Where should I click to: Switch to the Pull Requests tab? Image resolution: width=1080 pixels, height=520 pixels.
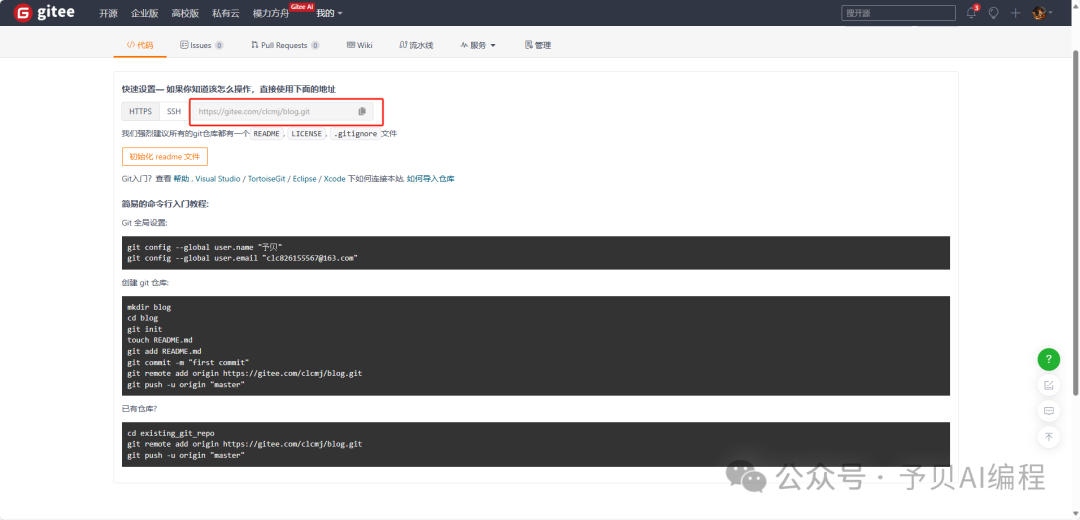pos(285,45)
